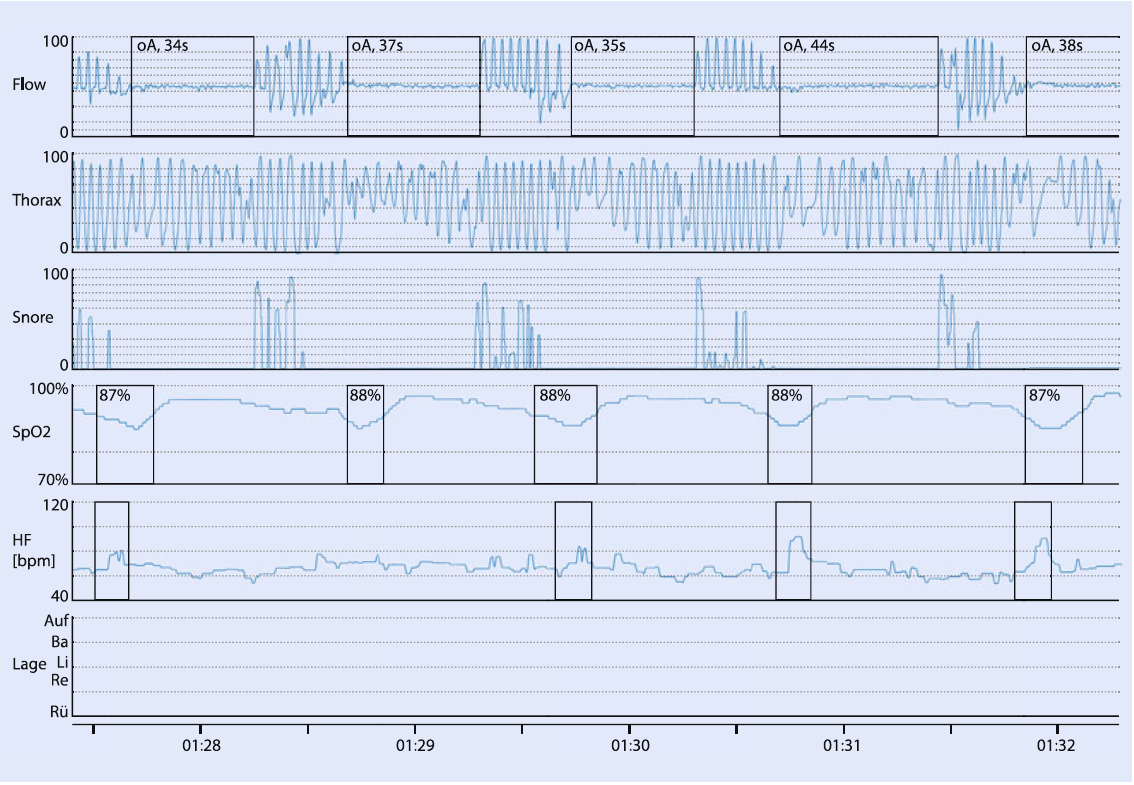This screenshot has height=785, width=1134.
Task: Click the 'Li' position label
Action: pyautogui.click(x=63, y=663)
